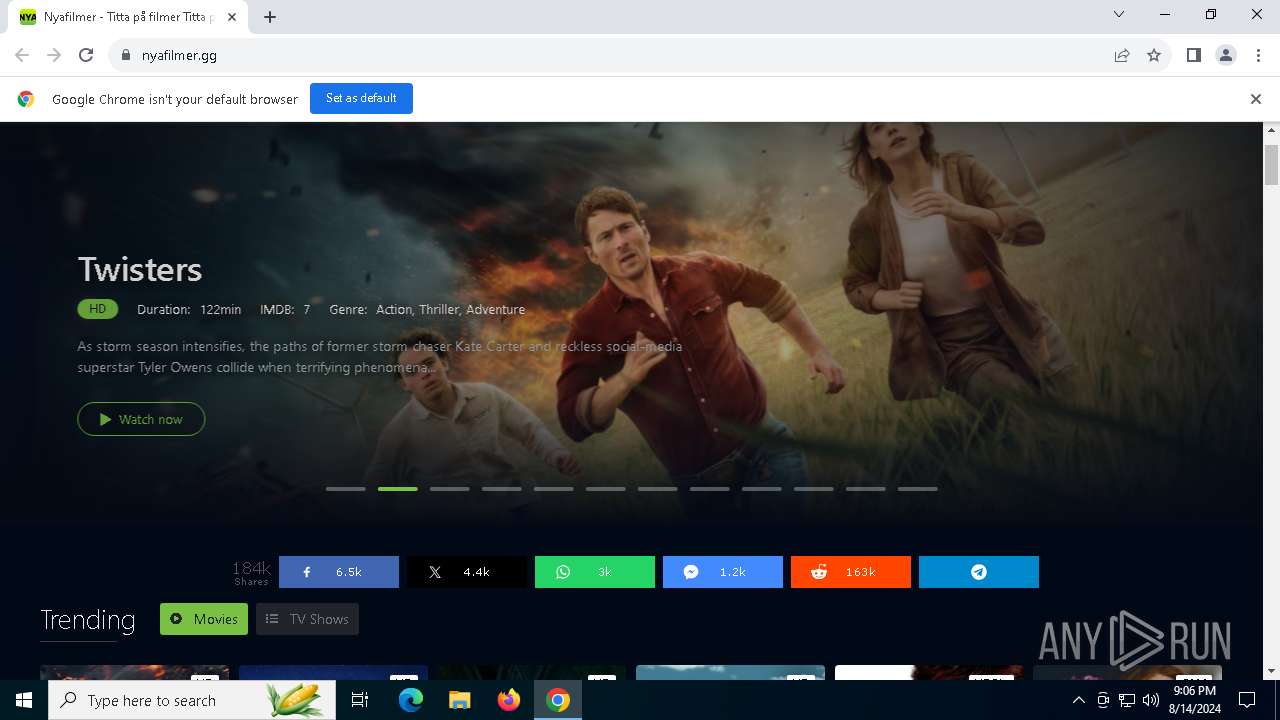The image size is (1280, 720).
Task: Open the Chrome profile avatar
Action: pyautogui.click(x=1226, y=56)
